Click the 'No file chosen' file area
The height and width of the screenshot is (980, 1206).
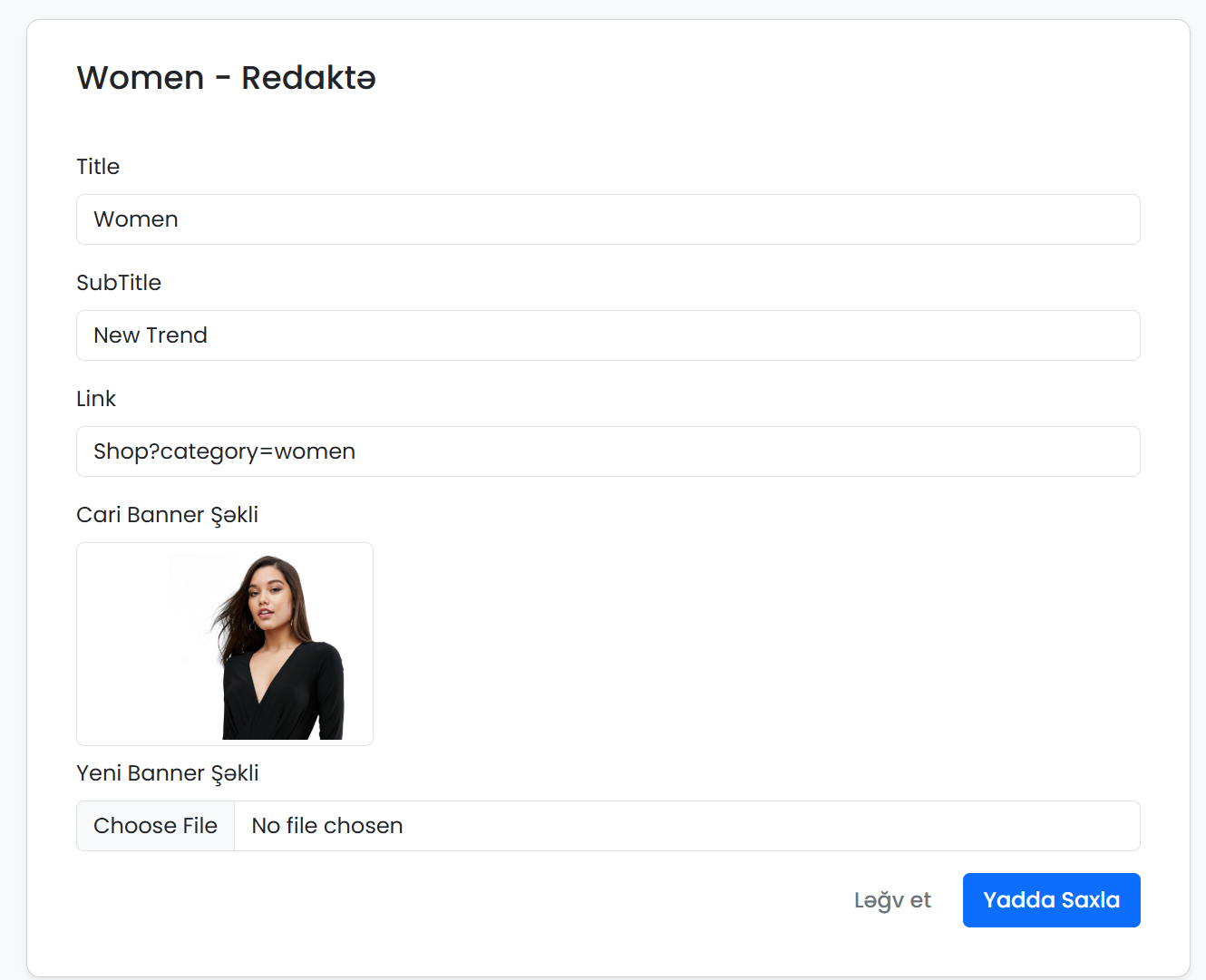(x=686, y=826)
